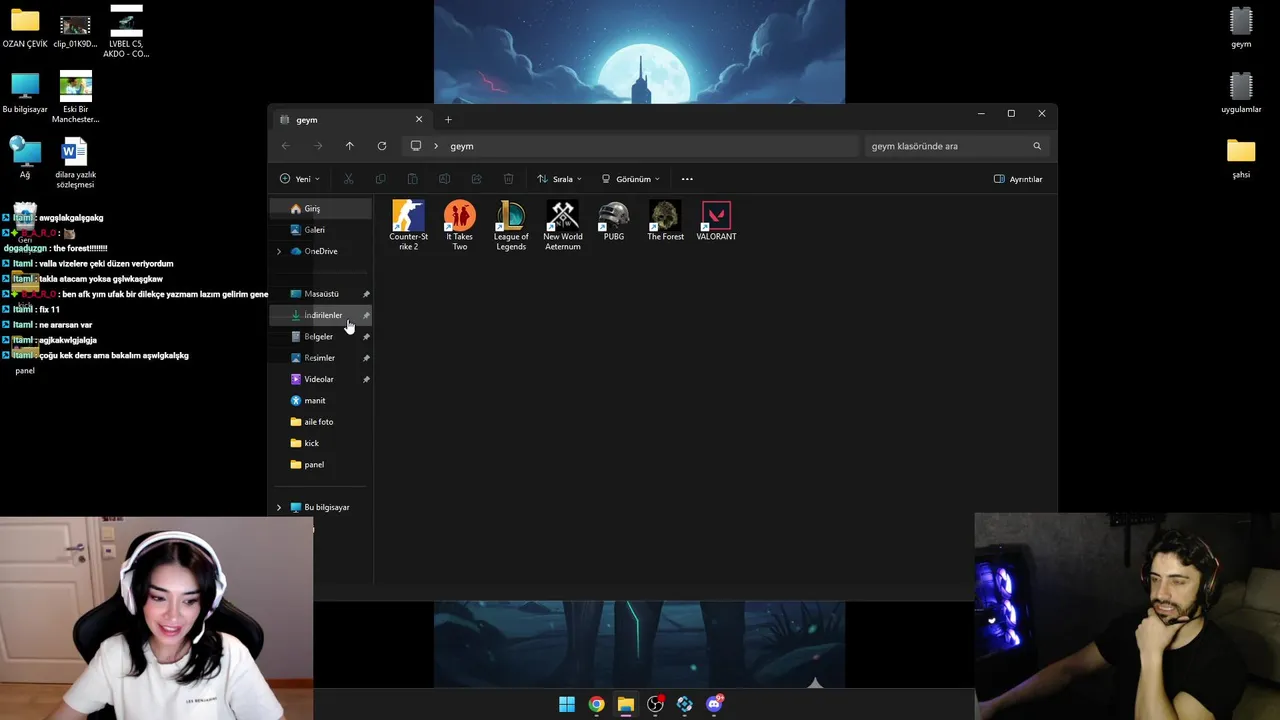The height and width of the screenshot is (720, 1280).
Task: Toggle the Ayrıntılar details pane
Action: click(x=1018, y=179)
